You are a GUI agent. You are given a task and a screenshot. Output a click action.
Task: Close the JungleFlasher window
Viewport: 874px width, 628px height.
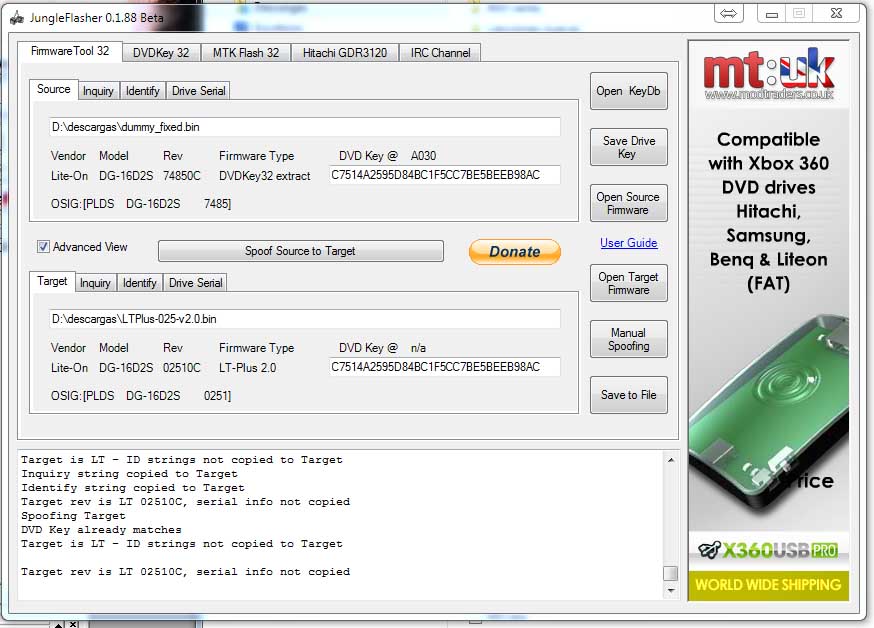click(836, 13)
